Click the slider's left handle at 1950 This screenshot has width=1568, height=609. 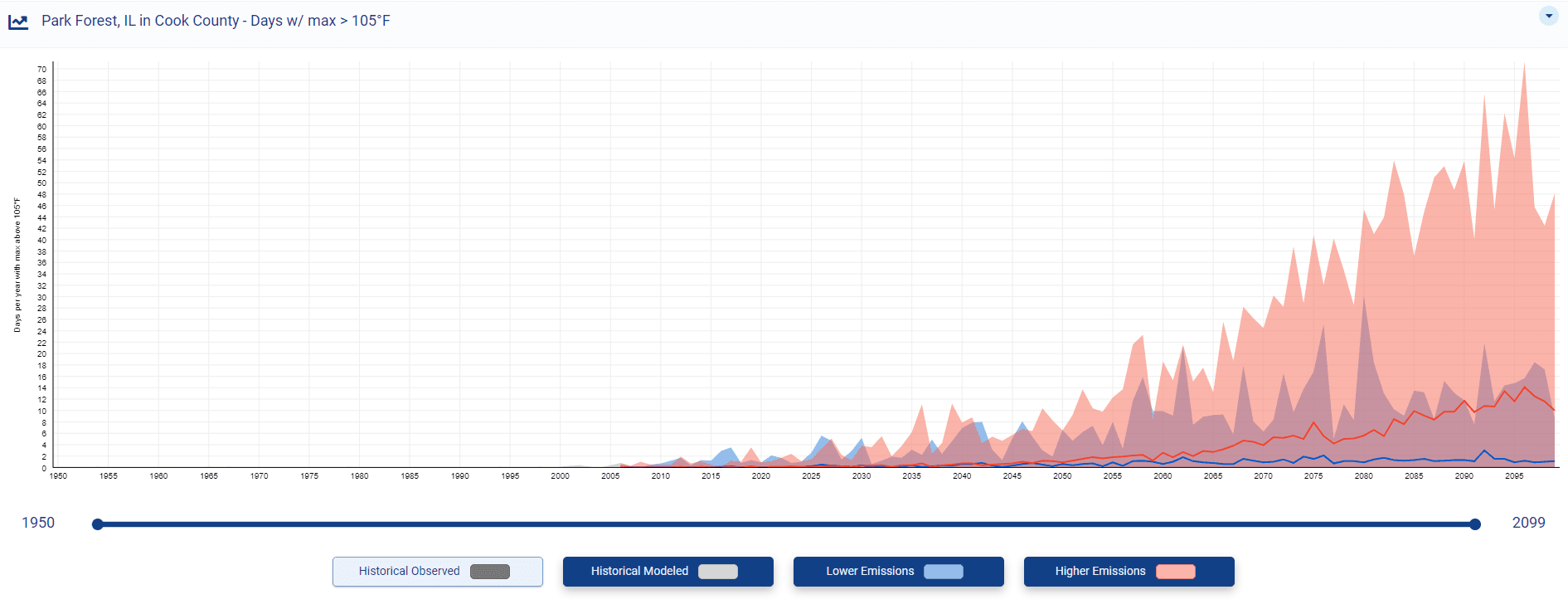(98, 524)
